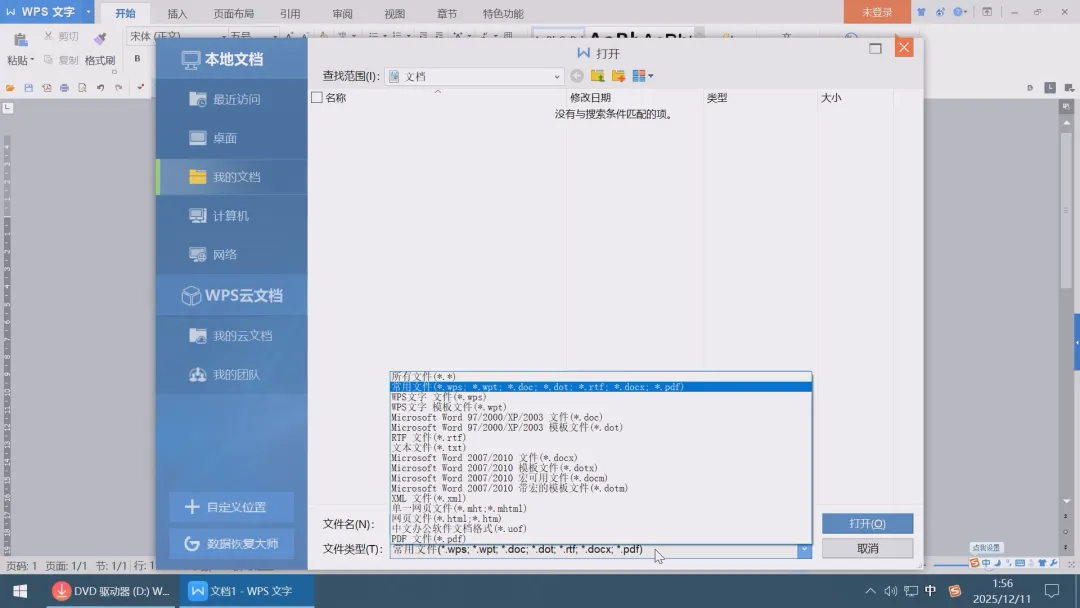This screenshot has width=1080, height=608.
Task: Click the save icon in quick access bar
Action: coord(28,87)
